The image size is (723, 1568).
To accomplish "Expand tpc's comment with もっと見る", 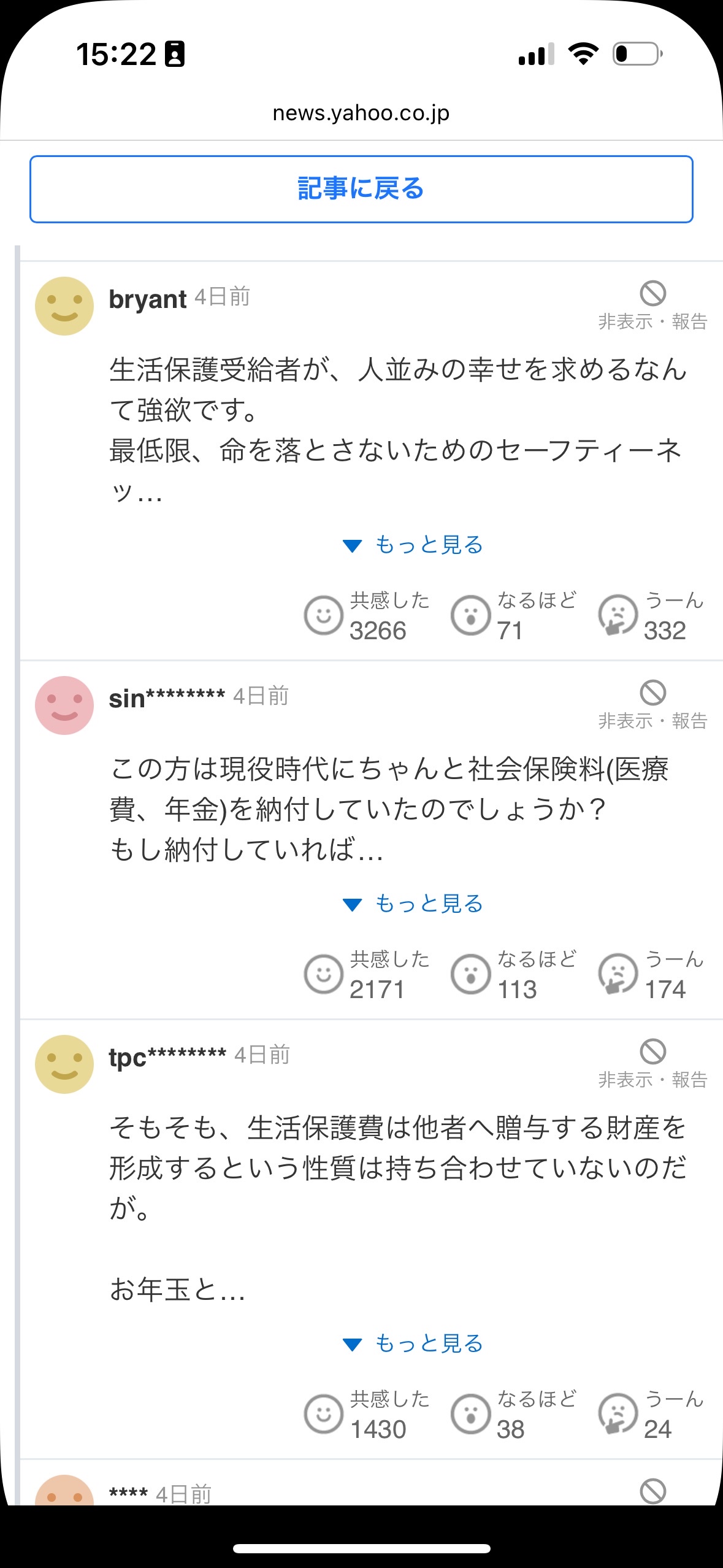I will (x=414, y=1343).
